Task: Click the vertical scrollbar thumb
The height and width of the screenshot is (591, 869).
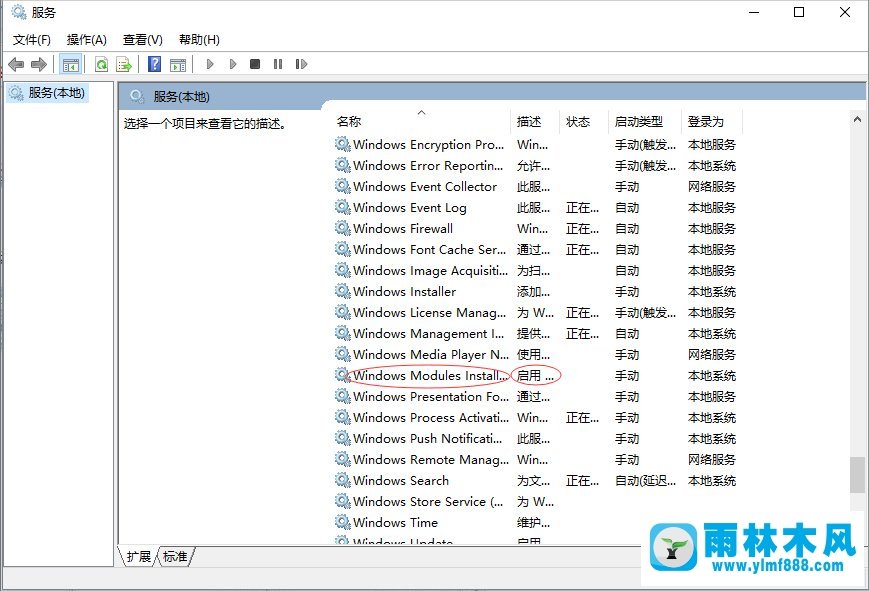Action: pyautogui.click(x=857, y=475)
